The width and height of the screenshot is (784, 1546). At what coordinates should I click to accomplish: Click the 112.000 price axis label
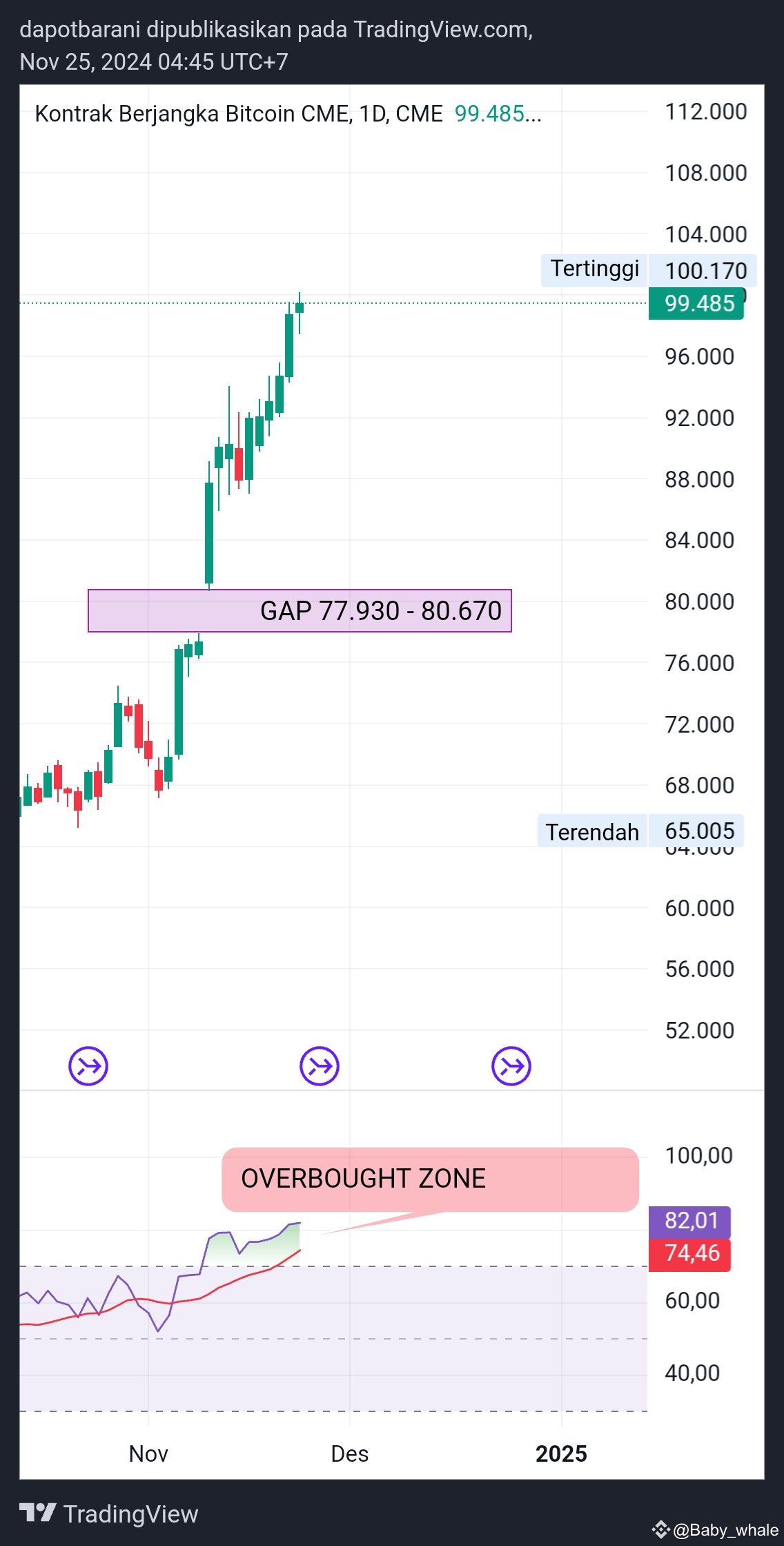(705, 112)
